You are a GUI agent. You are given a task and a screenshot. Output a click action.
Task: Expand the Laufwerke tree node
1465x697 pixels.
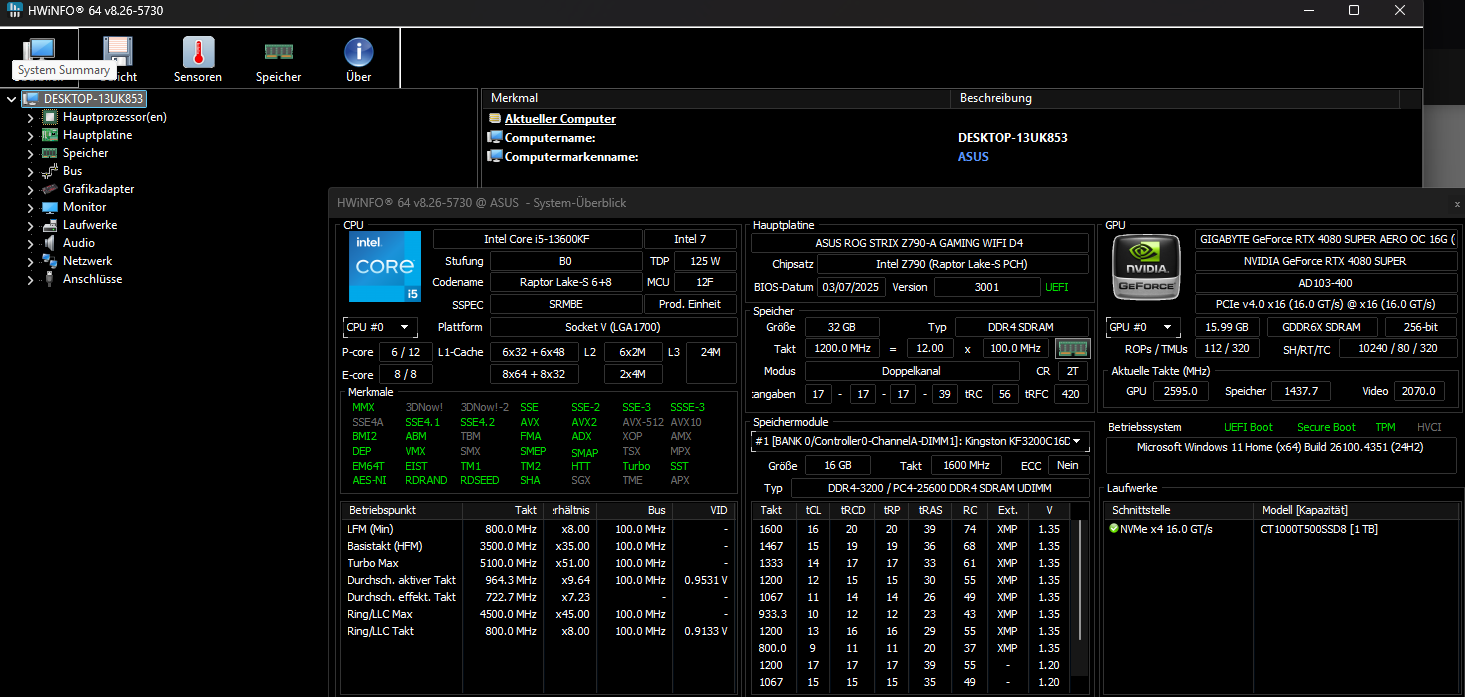tap(30, 225)
